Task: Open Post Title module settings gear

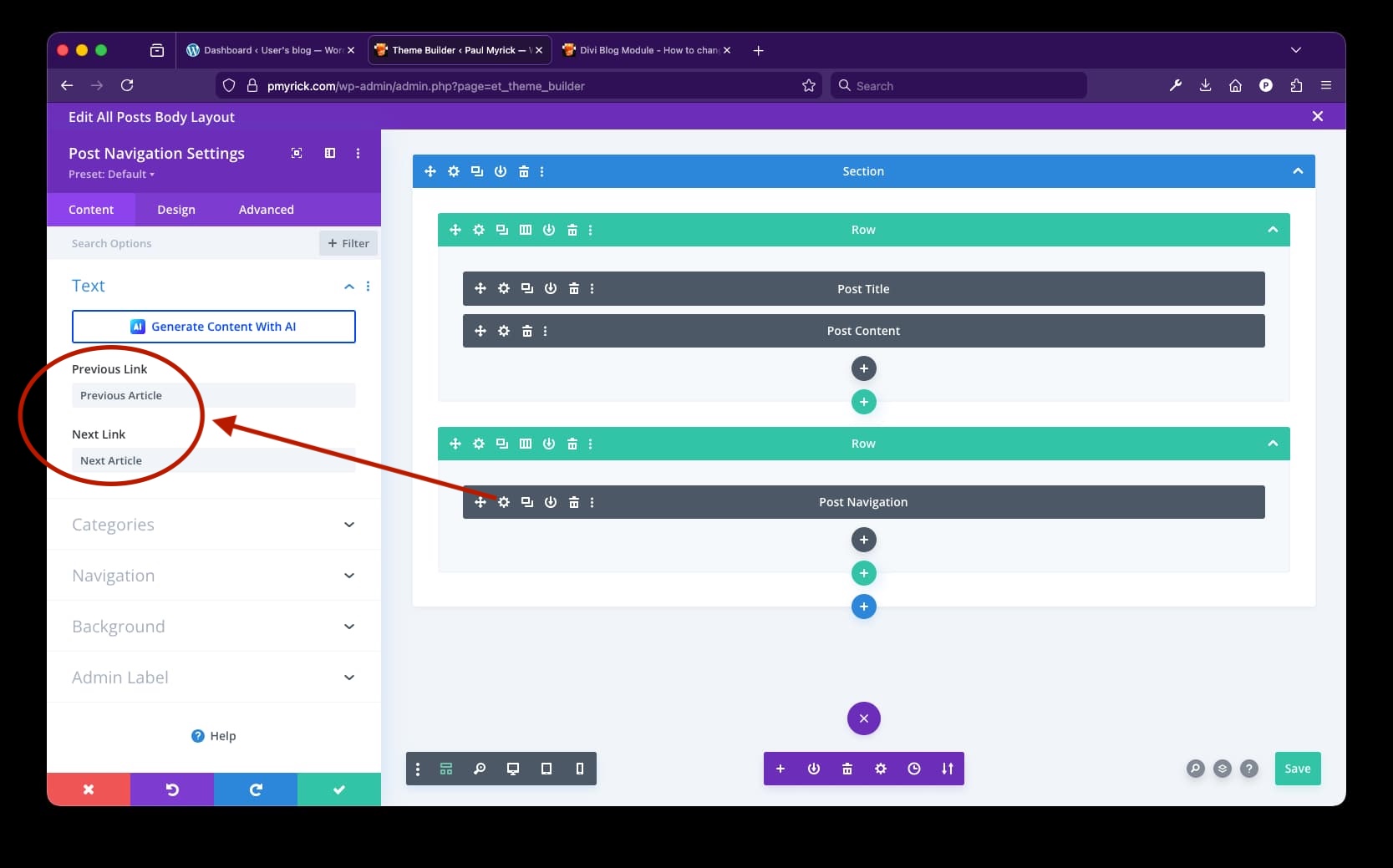Action: click(x=504, y=288)
